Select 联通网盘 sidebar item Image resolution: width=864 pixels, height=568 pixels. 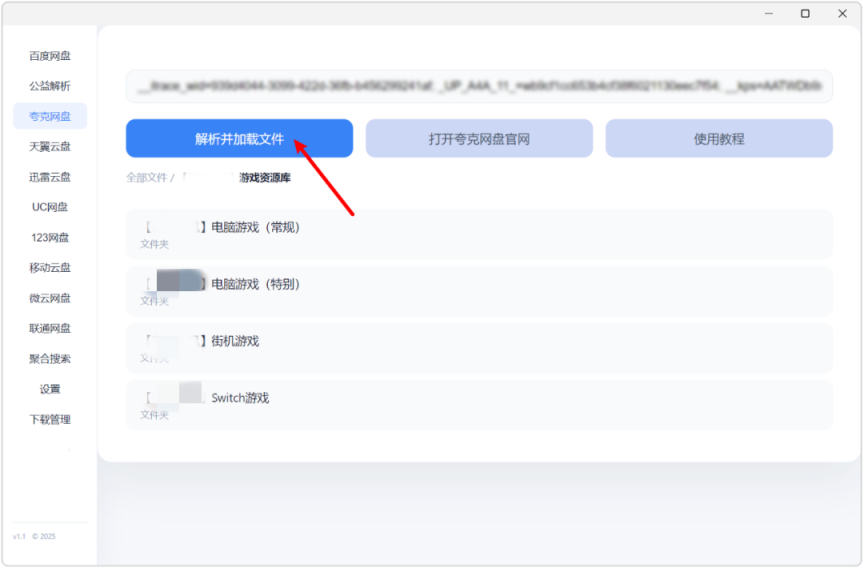tap(50, 328)
